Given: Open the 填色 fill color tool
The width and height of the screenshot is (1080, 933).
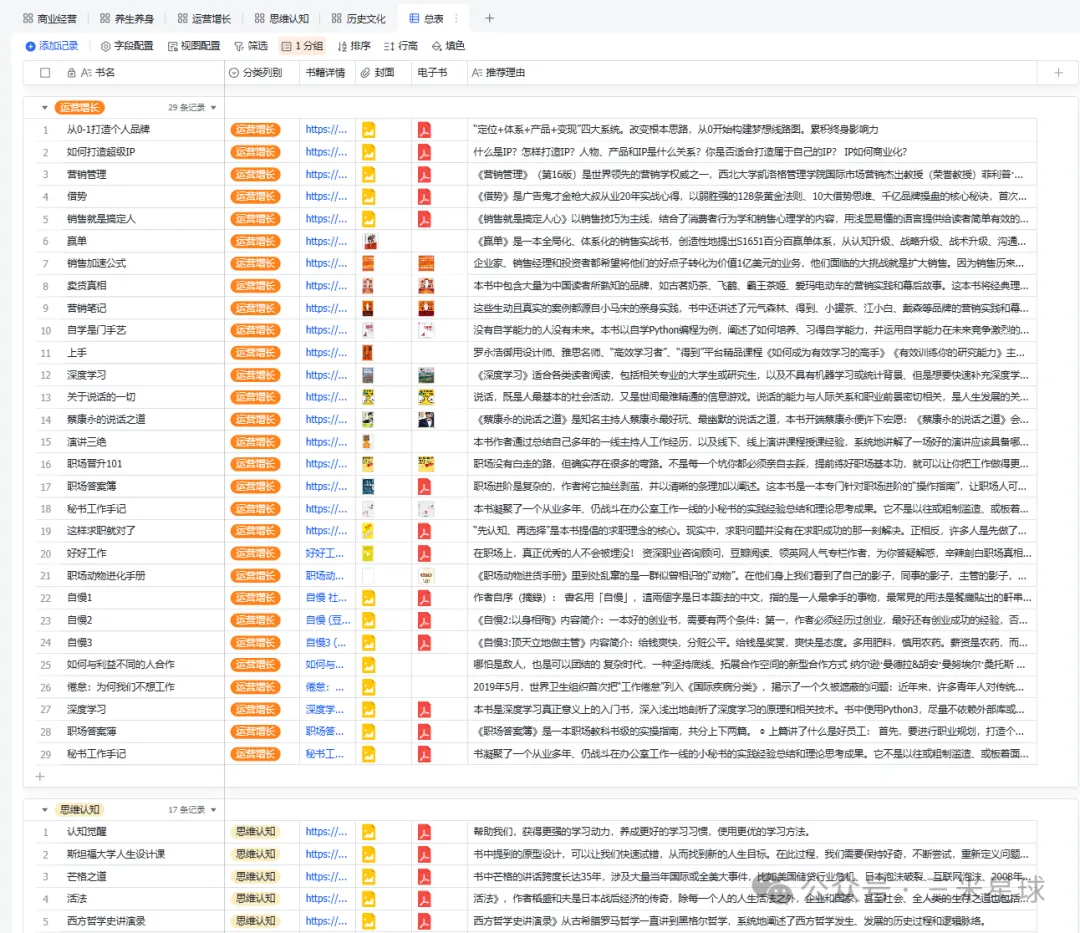Looking at the screenshot, I should coord(448,46).
